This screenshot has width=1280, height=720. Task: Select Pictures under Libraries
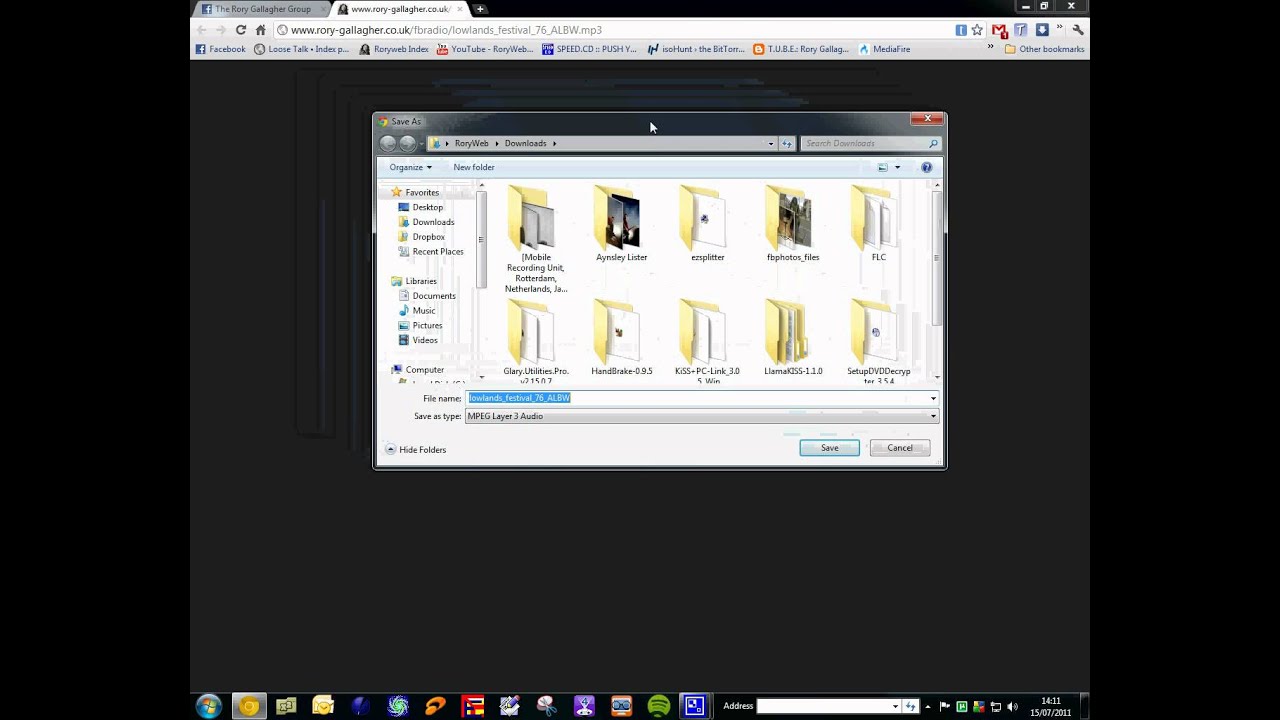point(419,325)
